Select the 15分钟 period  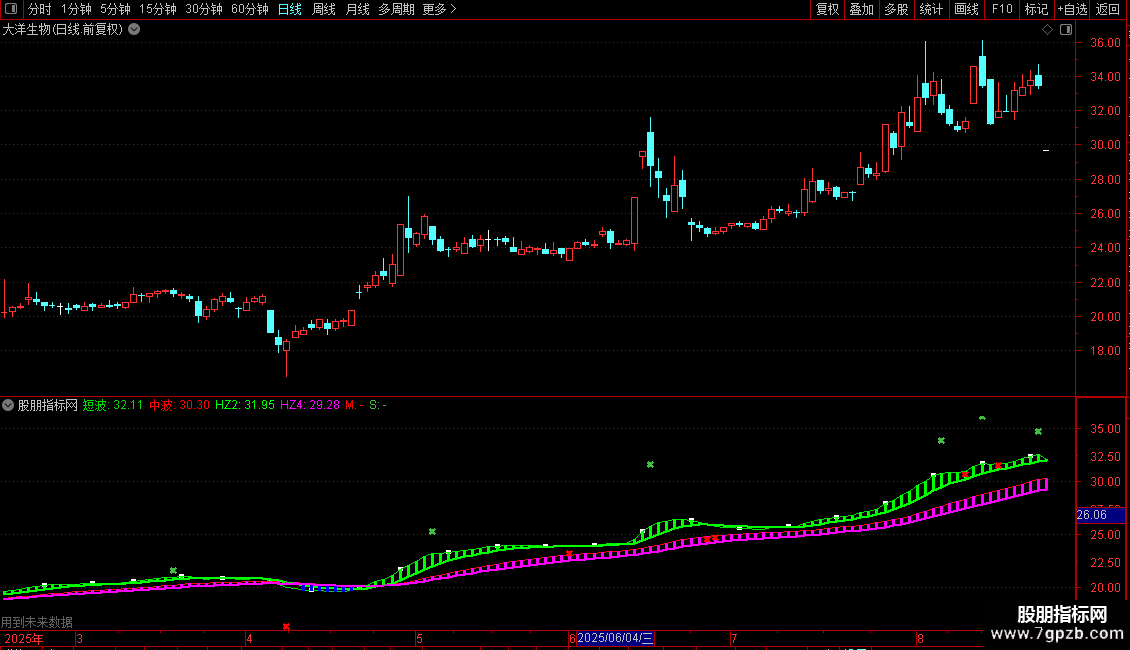pyautogui.click(x=158, y=9)
